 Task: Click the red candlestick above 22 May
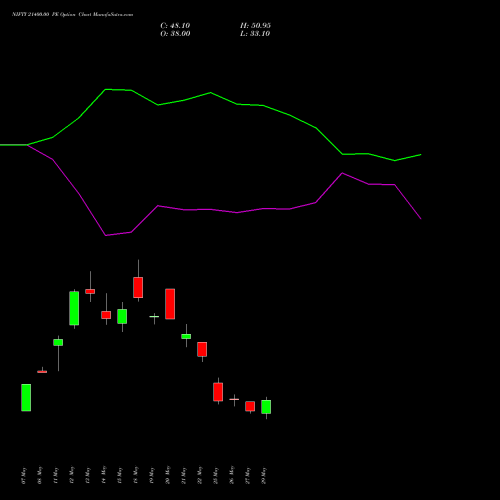point(202,349)
